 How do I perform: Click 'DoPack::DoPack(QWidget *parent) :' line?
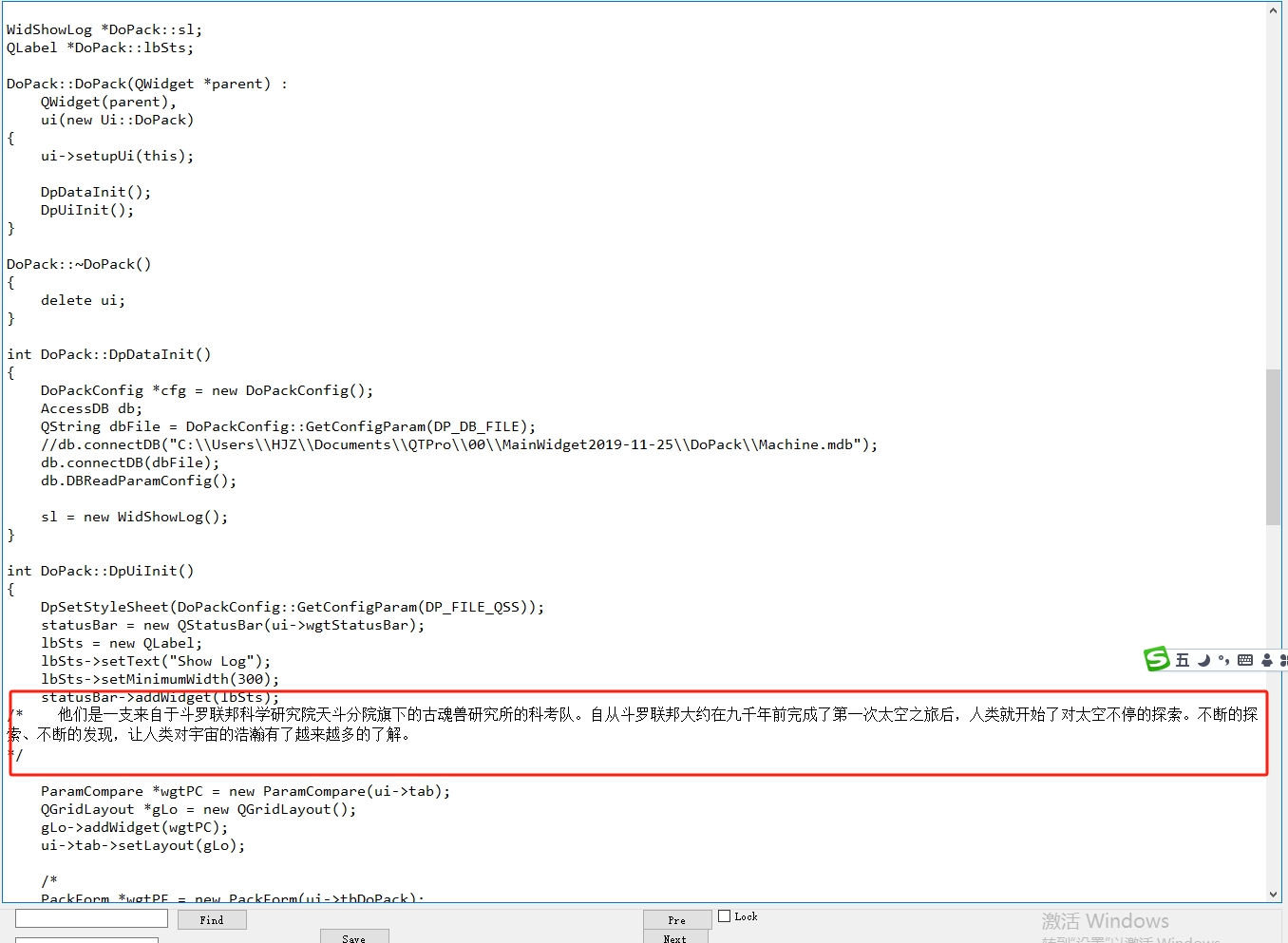click(147, 84)
